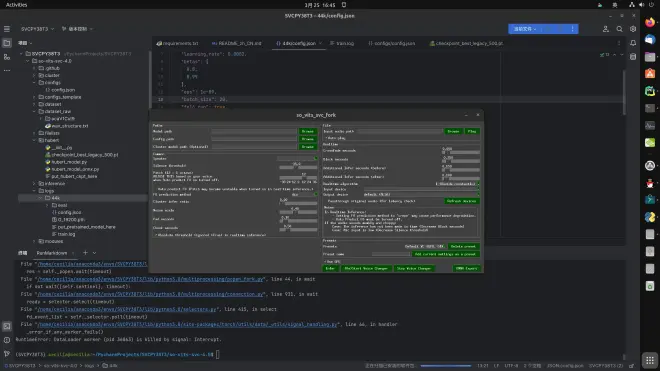Adjust the Crossfade seconds slider

click(460, 152)
